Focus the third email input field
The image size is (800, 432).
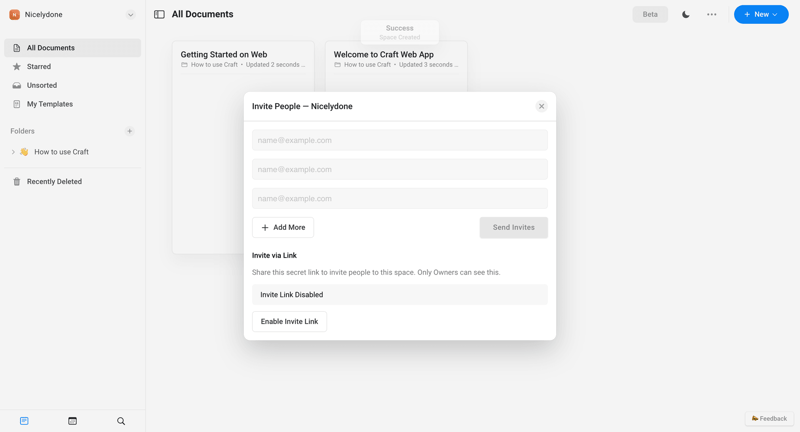399,198
